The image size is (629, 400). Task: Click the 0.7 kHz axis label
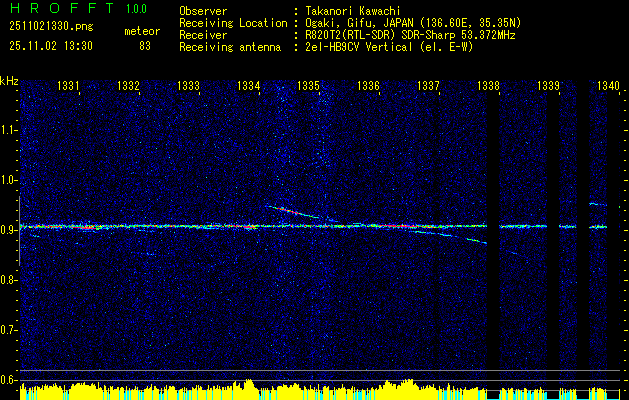[8, 330]
